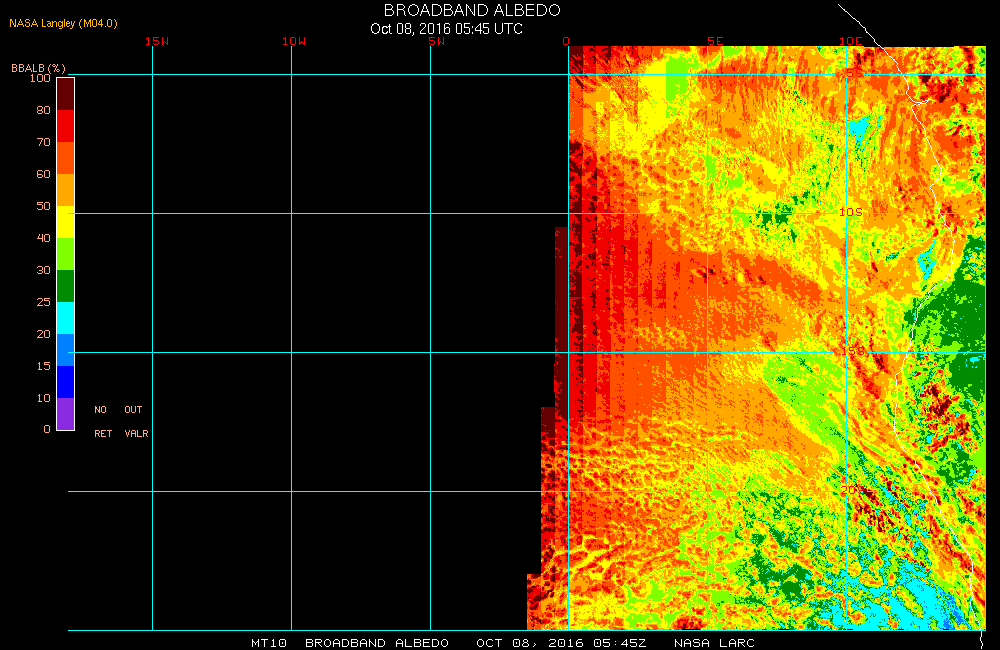The image size is (1000, 650).
Task: Click the 5E longitude label
Action: coord(714,41)
